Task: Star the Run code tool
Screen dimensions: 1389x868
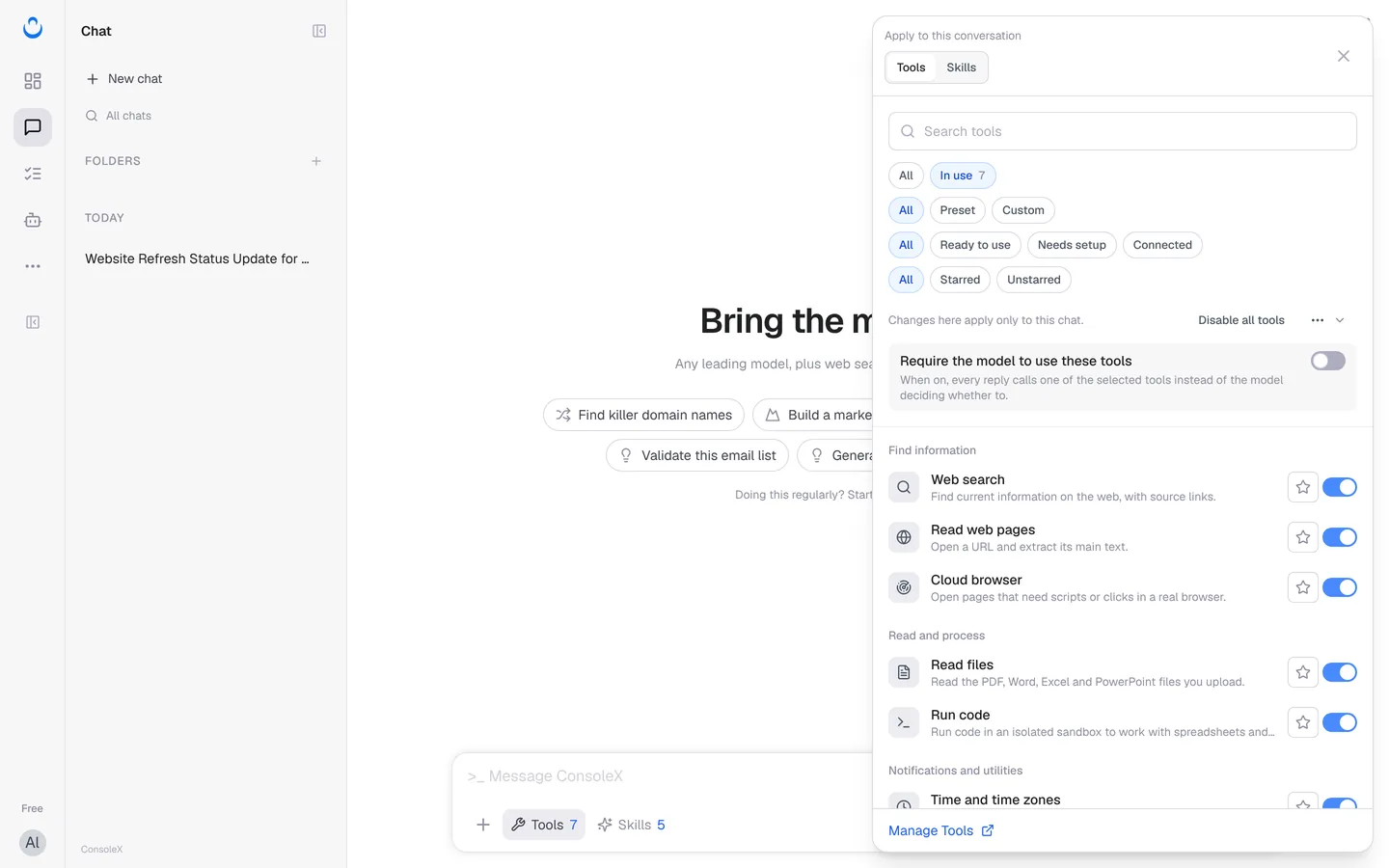Action: [x=1303, y=722]
